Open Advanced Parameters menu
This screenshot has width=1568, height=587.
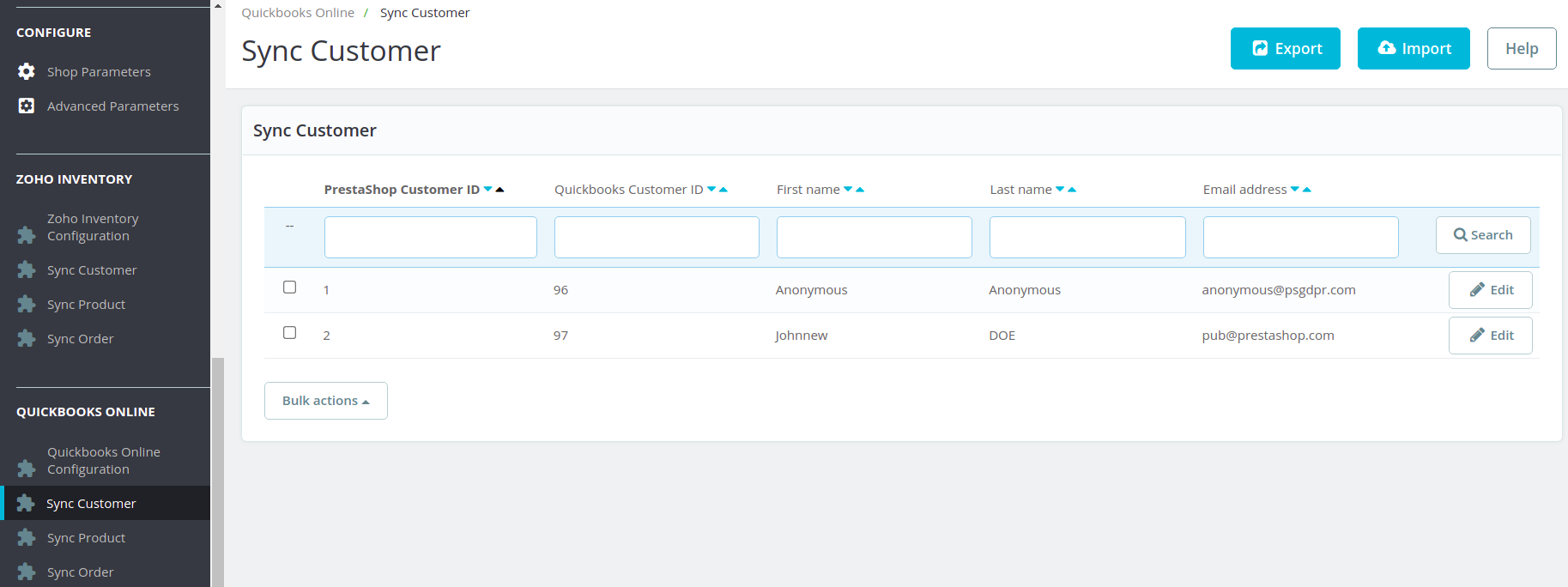pyautogui.click(x=113, y=106)
